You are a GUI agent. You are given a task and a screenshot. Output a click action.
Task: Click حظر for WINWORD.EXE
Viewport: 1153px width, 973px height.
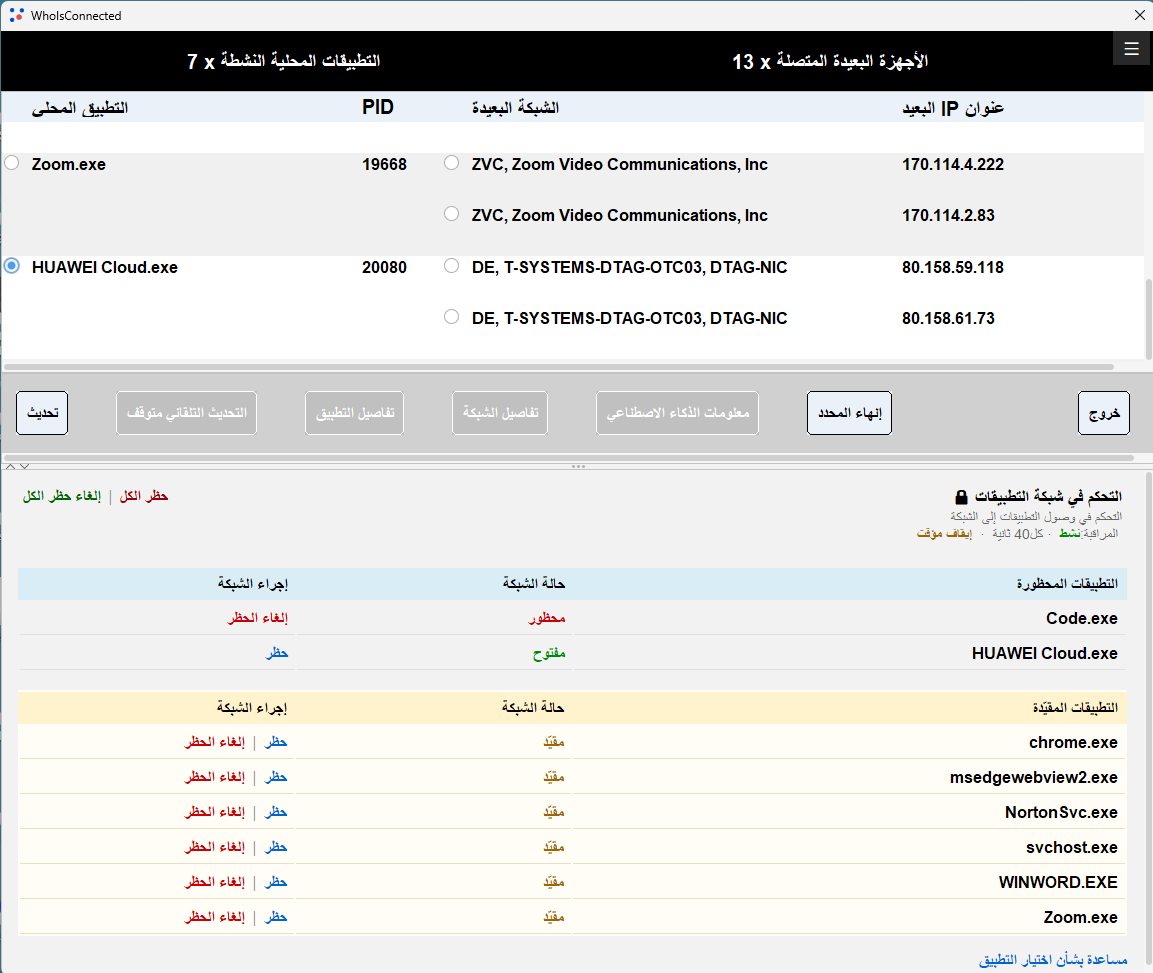click(x=276, y=882)
